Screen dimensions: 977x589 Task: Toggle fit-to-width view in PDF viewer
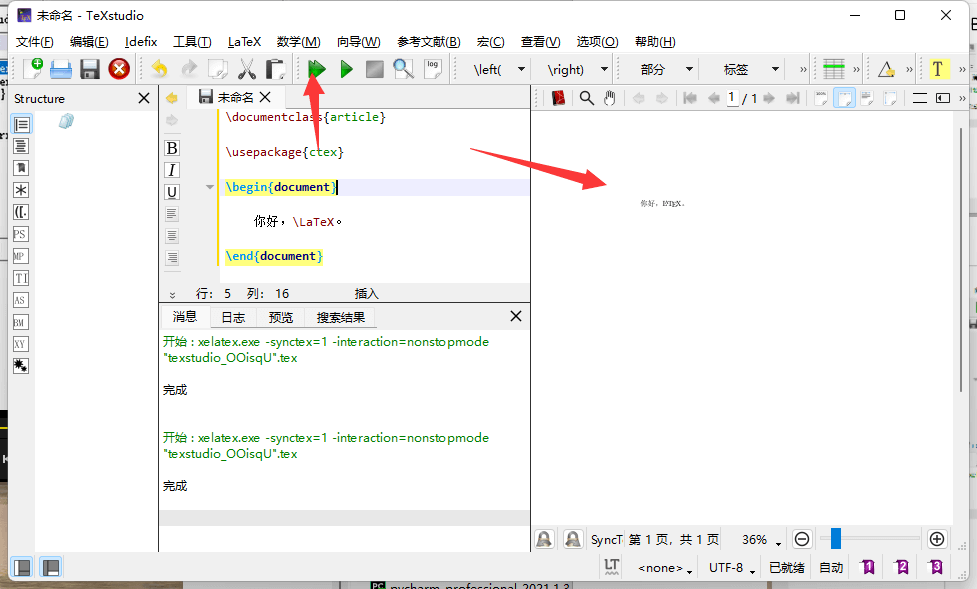(x=844, y=98)
